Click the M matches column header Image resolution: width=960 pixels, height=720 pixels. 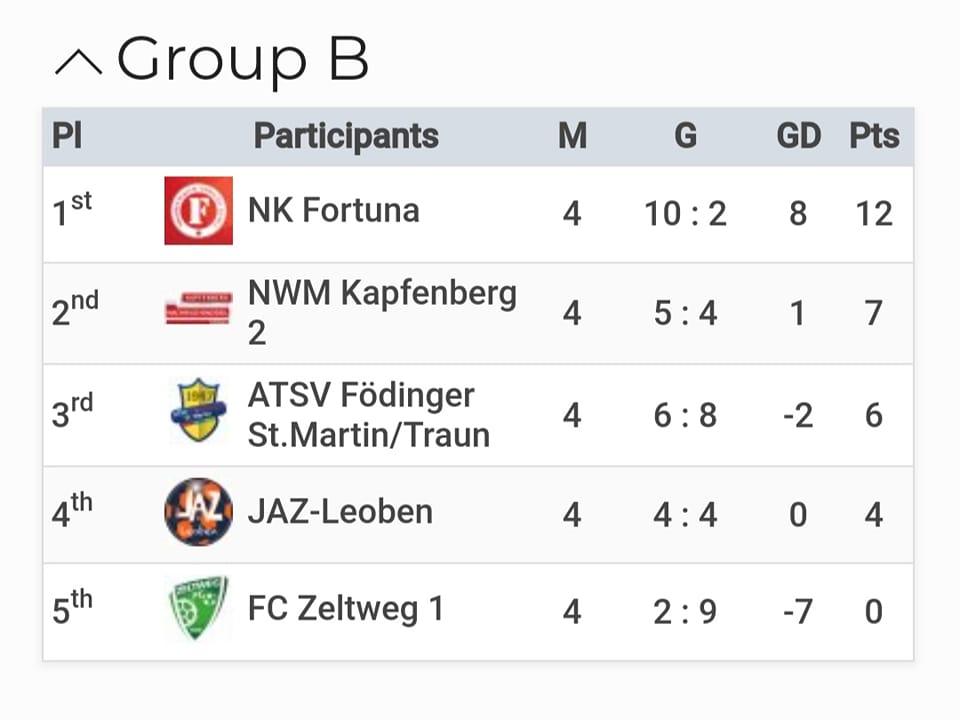[572, 136]
